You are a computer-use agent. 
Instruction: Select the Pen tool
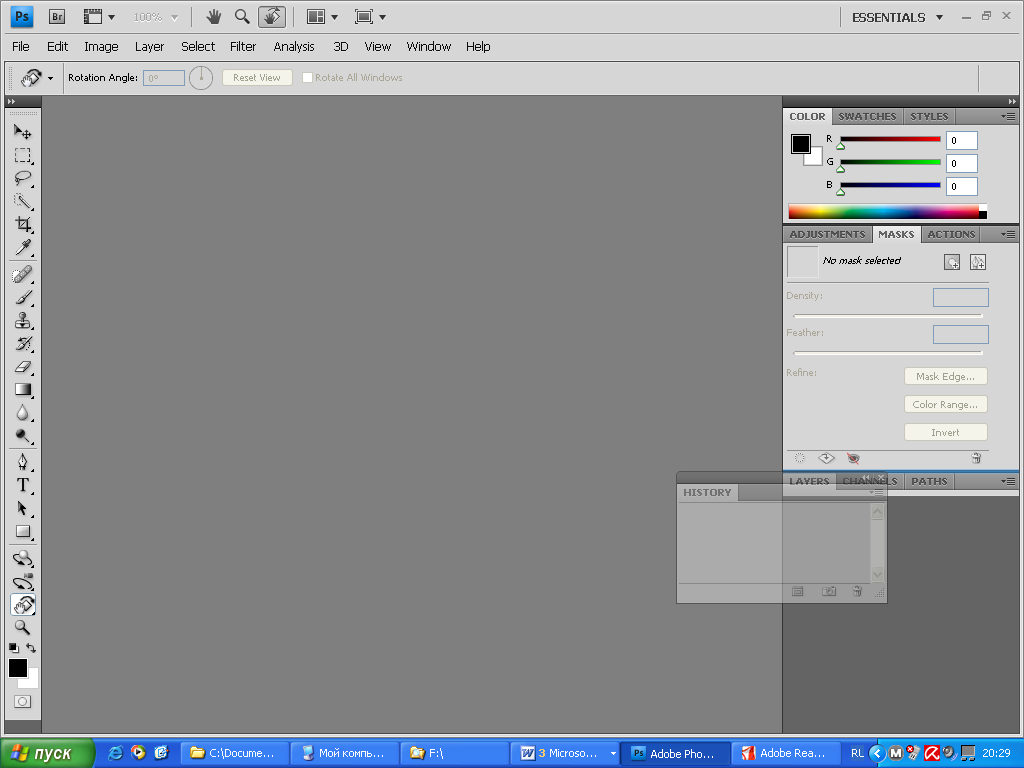[x=23, y=462]
